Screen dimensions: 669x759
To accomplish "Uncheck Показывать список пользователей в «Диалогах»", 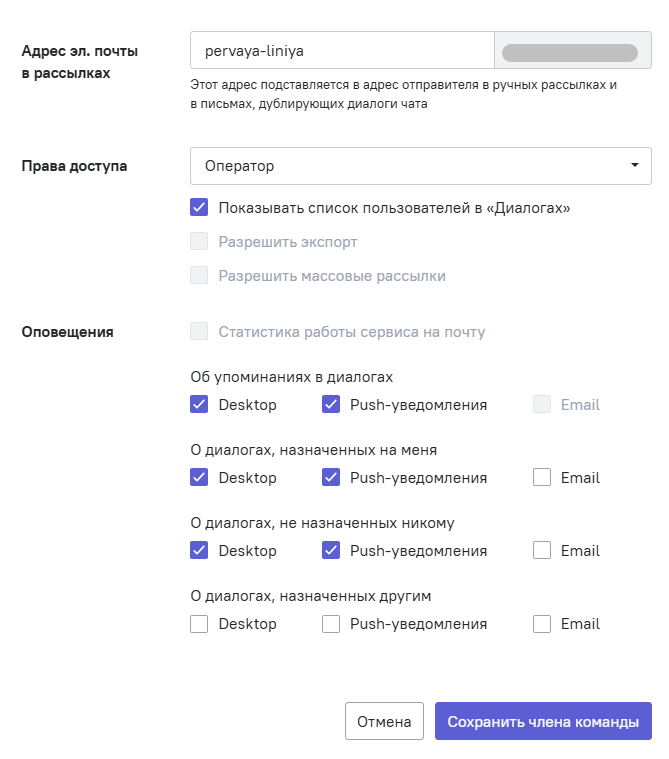I will click(199, 208).
